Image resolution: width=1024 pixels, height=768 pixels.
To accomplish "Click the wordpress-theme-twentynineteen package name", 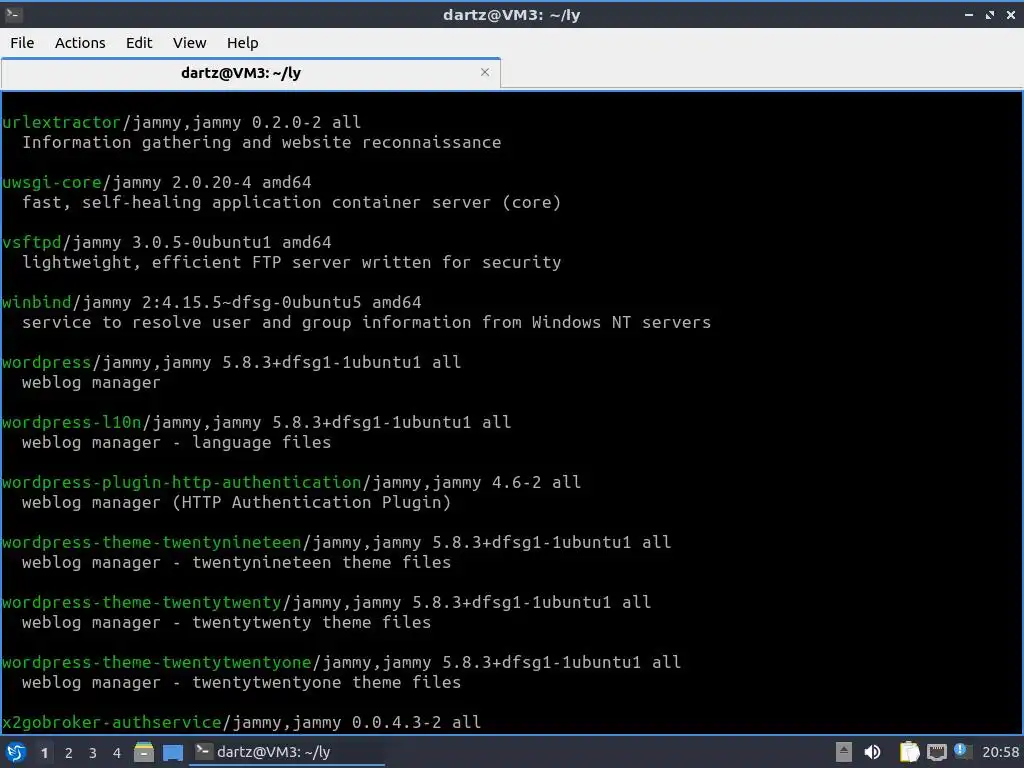I will (x=152, y=543).
